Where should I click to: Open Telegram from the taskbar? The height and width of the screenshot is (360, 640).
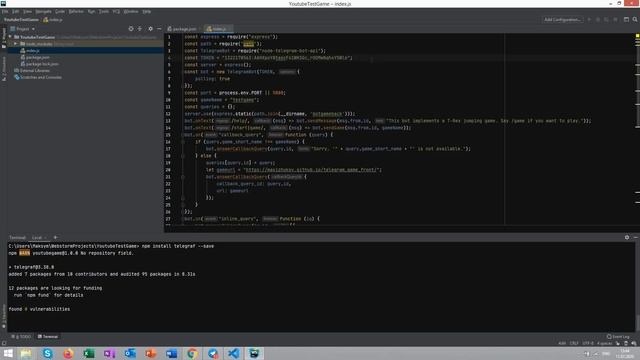point(213,353)
